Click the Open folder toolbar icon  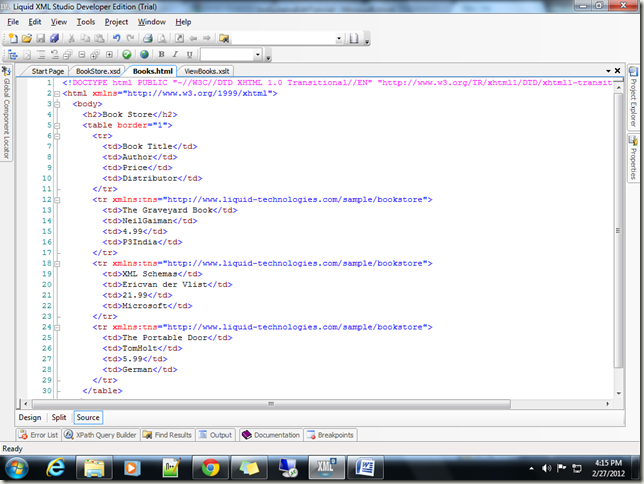[x=26, y=38]
